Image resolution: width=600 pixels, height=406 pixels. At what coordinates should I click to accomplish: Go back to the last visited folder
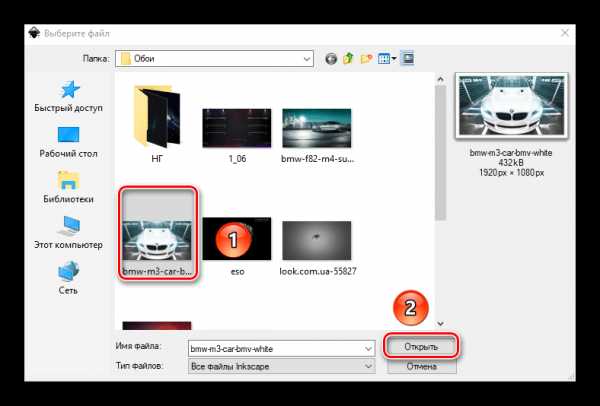pyautogui.click(x=331, y=59)
